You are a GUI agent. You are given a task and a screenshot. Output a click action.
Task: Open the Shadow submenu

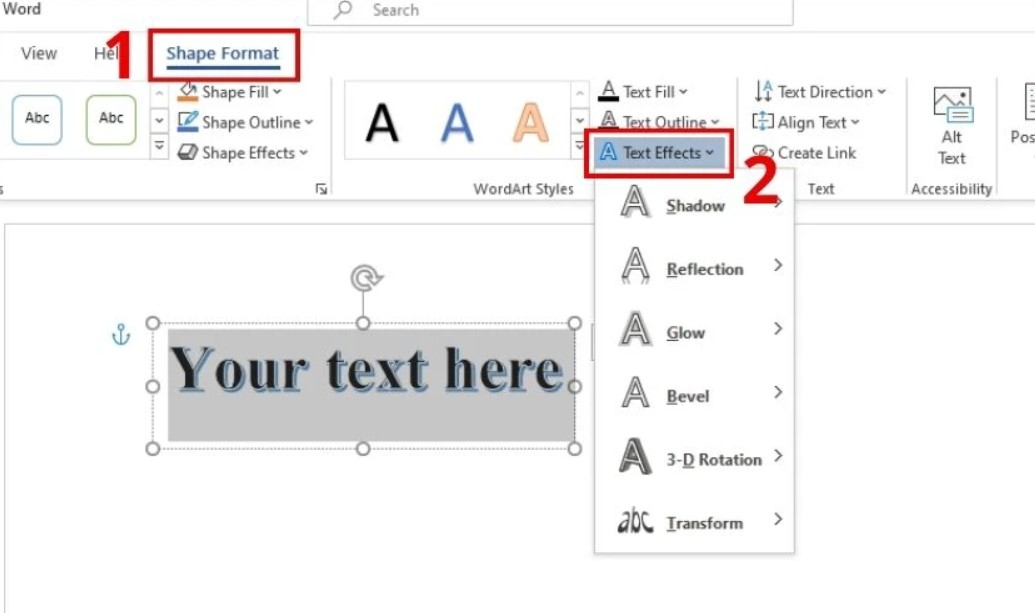[x=694, y=206]
